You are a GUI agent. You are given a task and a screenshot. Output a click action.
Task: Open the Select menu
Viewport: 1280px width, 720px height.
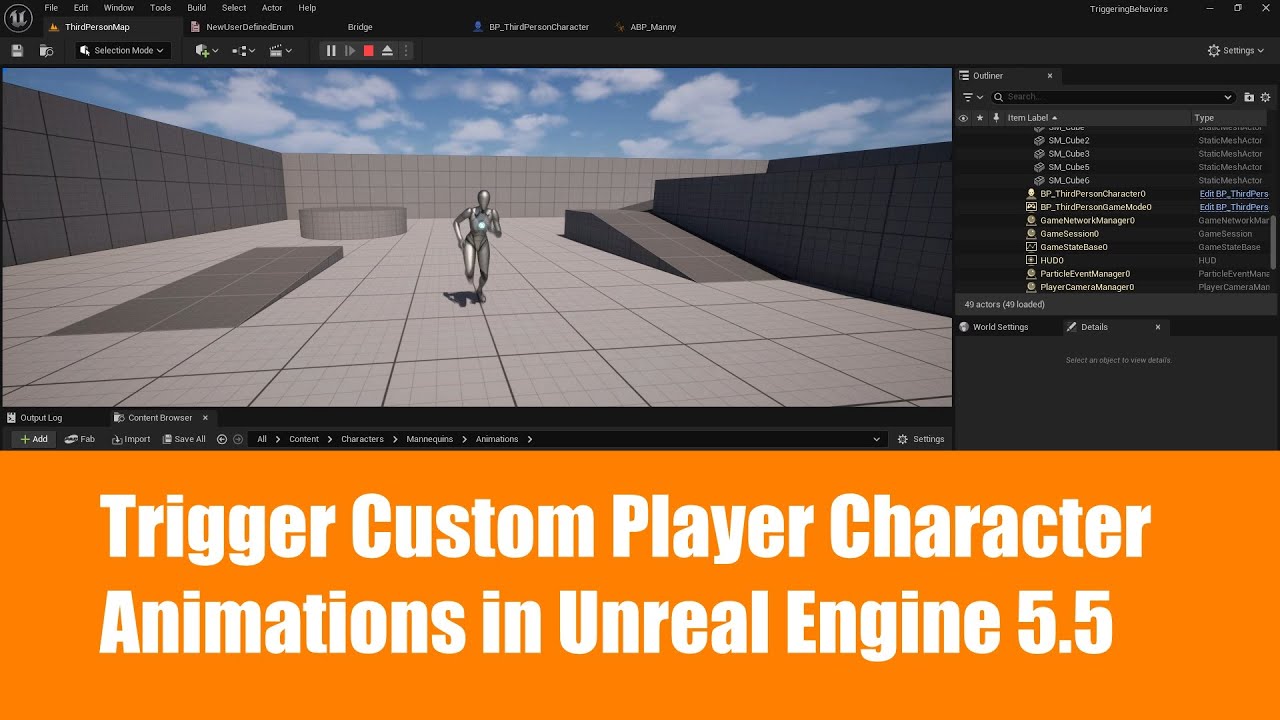pos(234,8)
